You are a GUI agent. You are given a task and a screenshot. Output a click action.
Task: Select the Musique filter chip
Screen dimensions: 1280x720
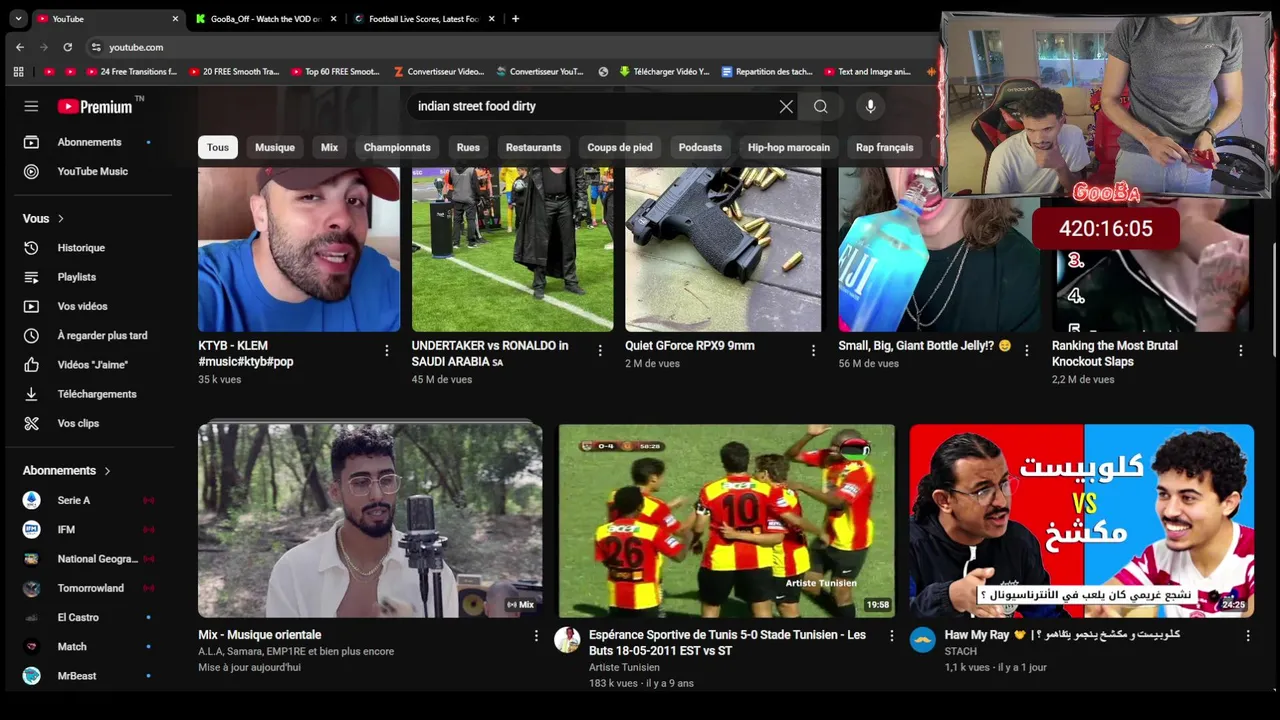tap(275, 147)
